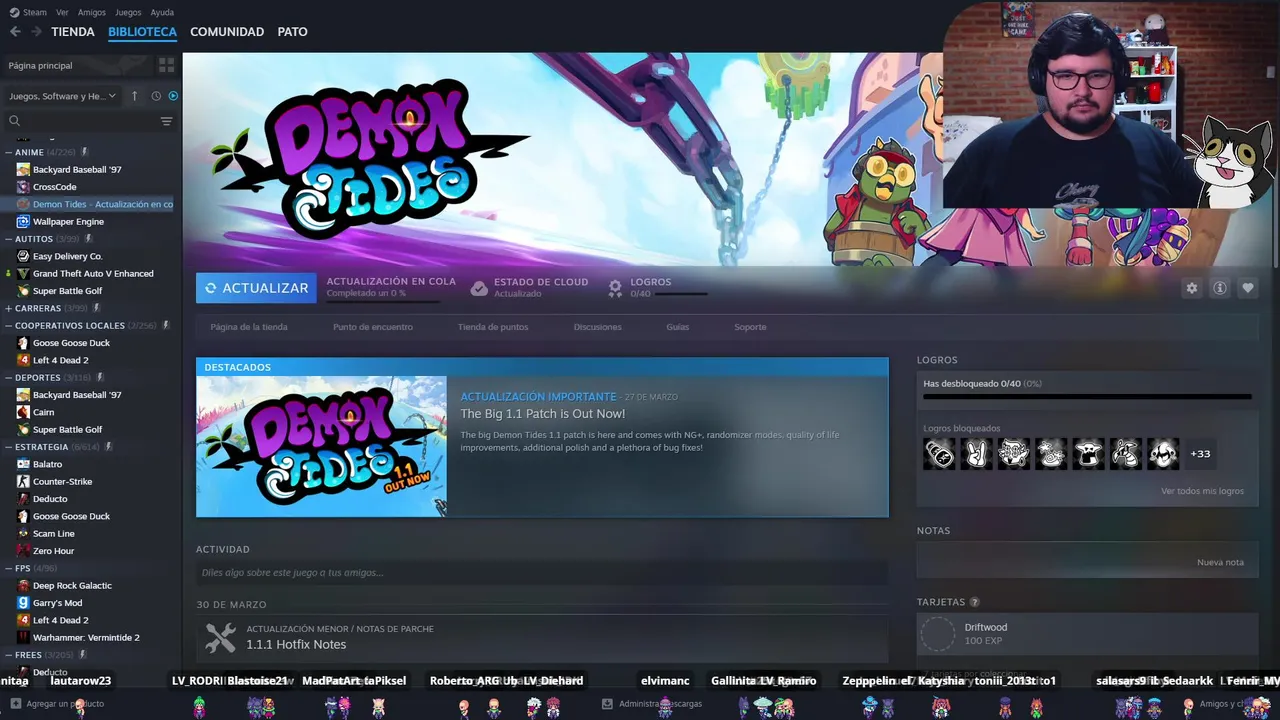Image resolution: width=1280 pixels, height=720 pixels.
Task: Open collections grid view beside Página principal
Action: [166, 65]
